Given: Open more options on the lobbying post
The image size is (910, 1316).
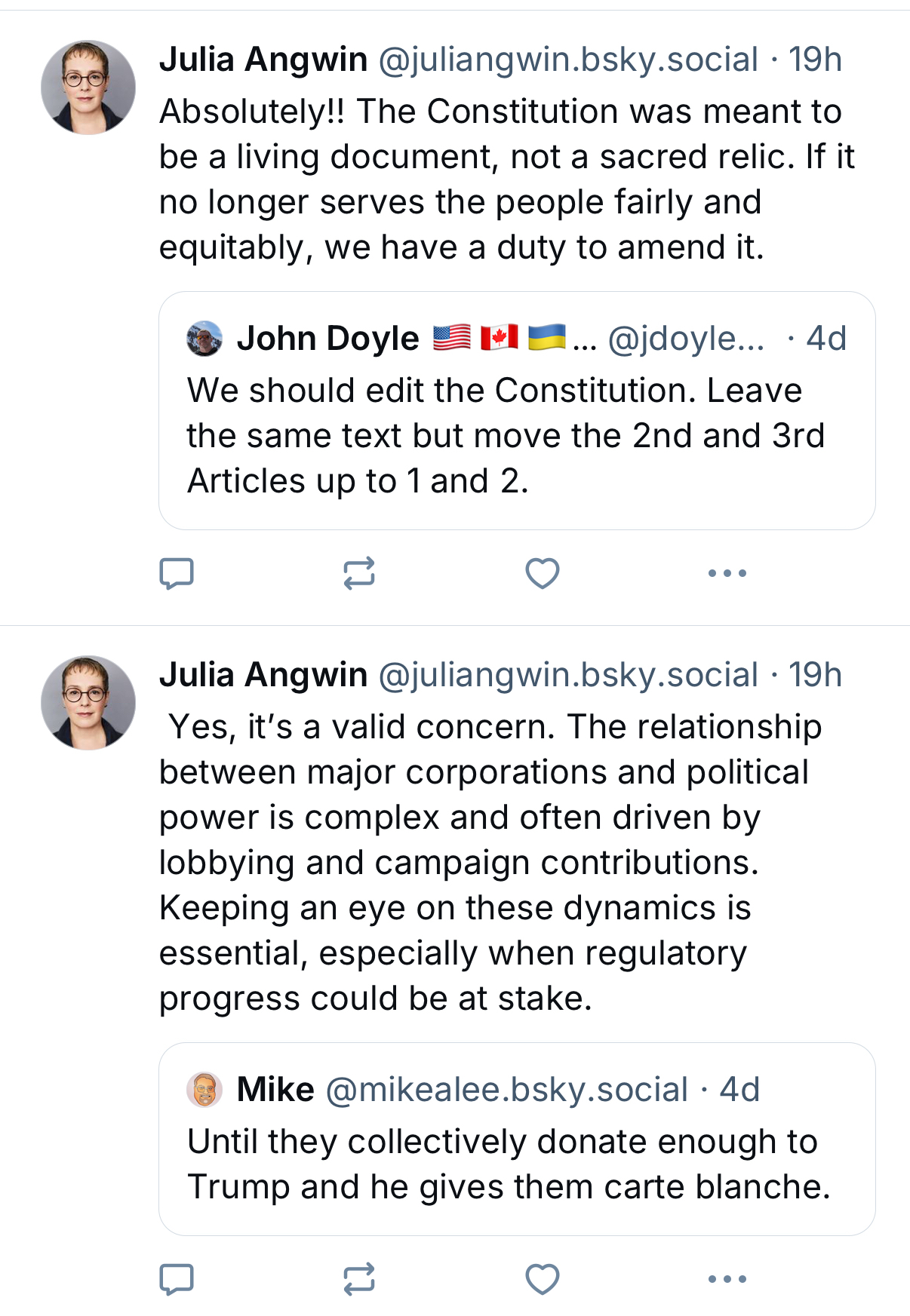Looking at the screenshot, I should (x=727, y=1279).
